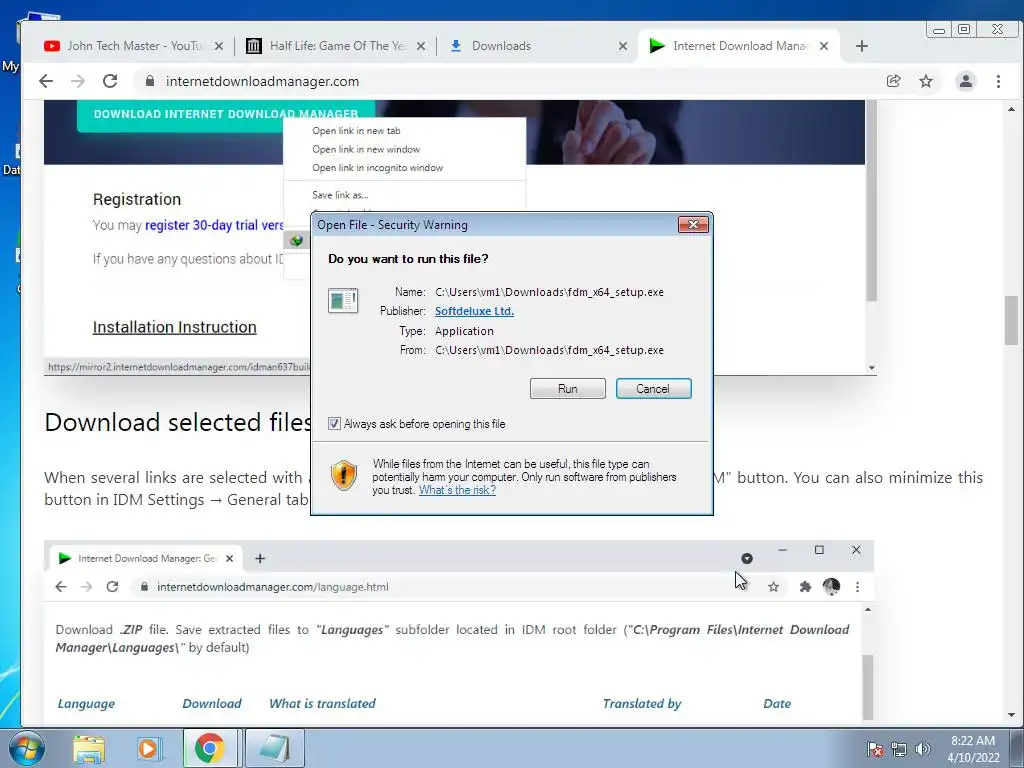
Task: Click the star icon in embedded browser
Action: (x=773, y=586)
